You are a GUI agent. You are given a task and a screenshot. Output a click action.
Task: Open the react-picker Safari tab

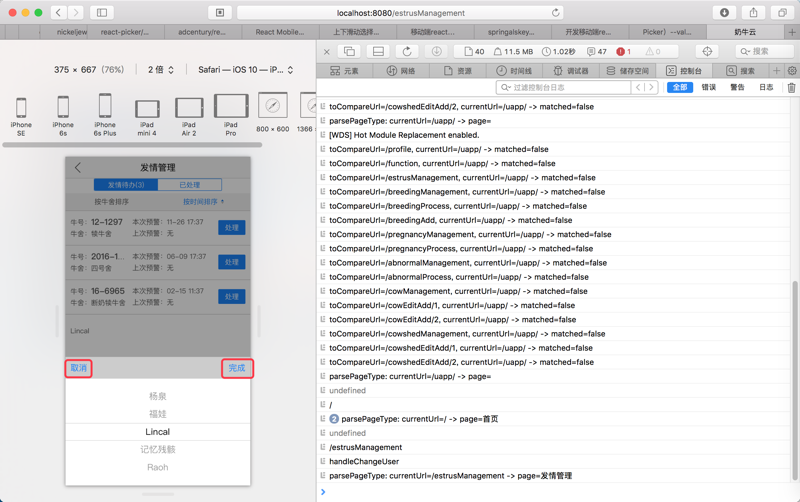click(x=124, y=32)
